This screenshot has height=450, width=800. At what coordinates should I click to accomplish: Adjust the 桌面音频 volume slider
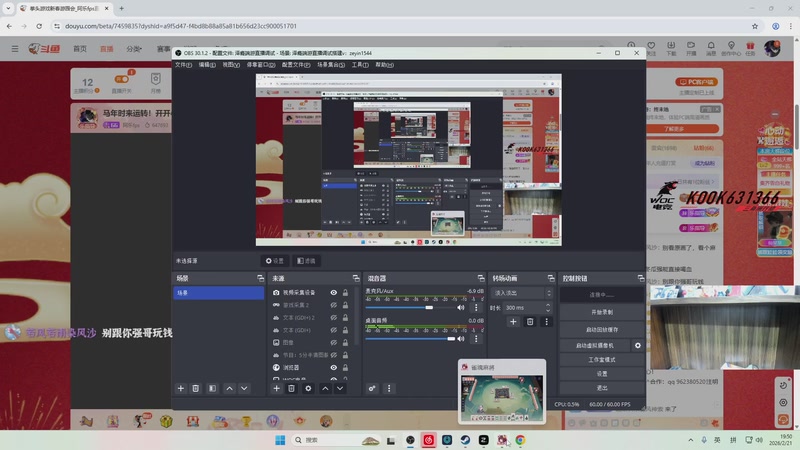coord(409,339)
